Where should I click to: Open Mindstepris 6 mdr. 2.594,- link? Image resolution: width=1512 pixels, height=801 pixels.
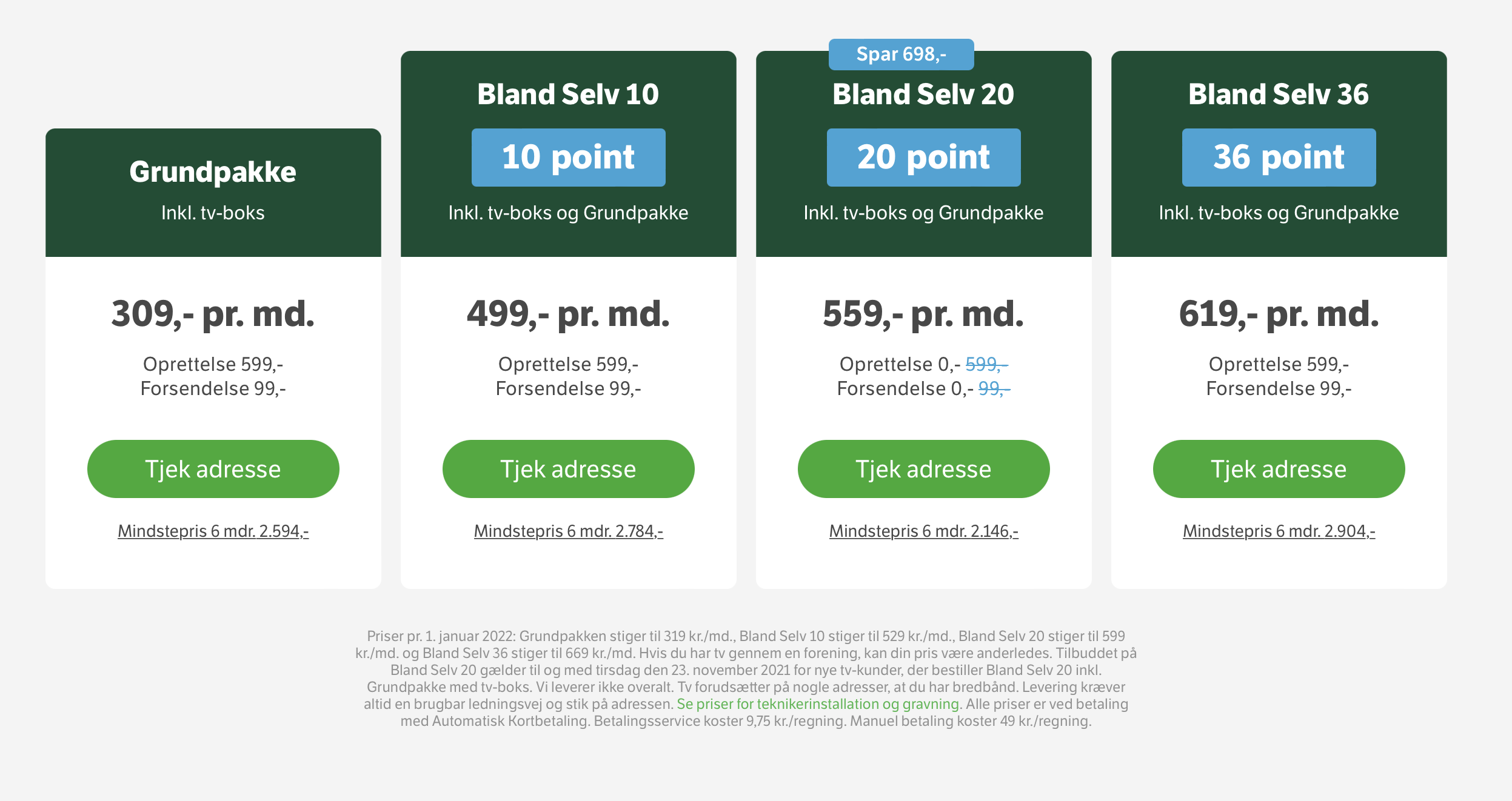213,531
